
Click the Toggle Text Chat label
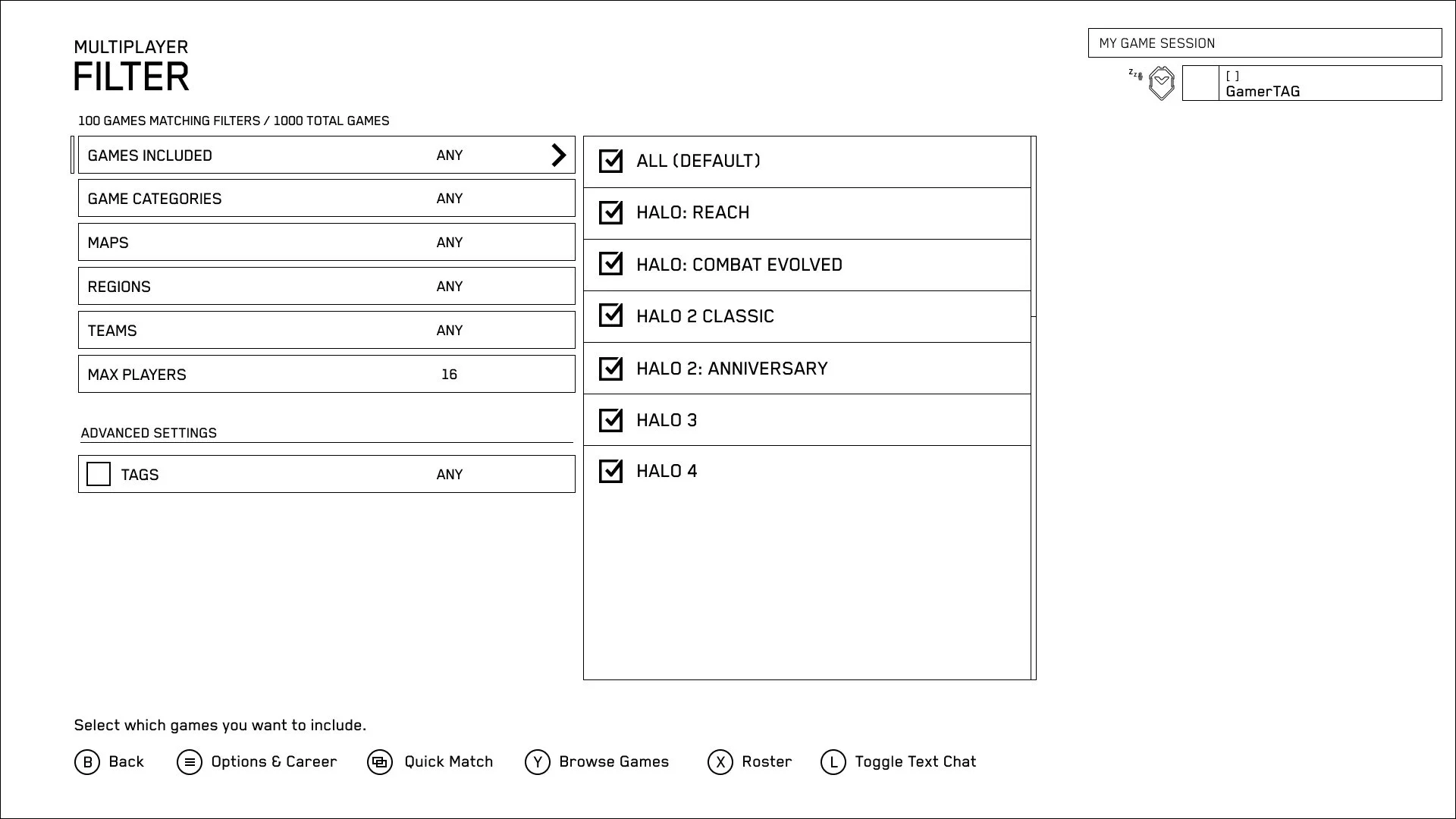(916, 762)
